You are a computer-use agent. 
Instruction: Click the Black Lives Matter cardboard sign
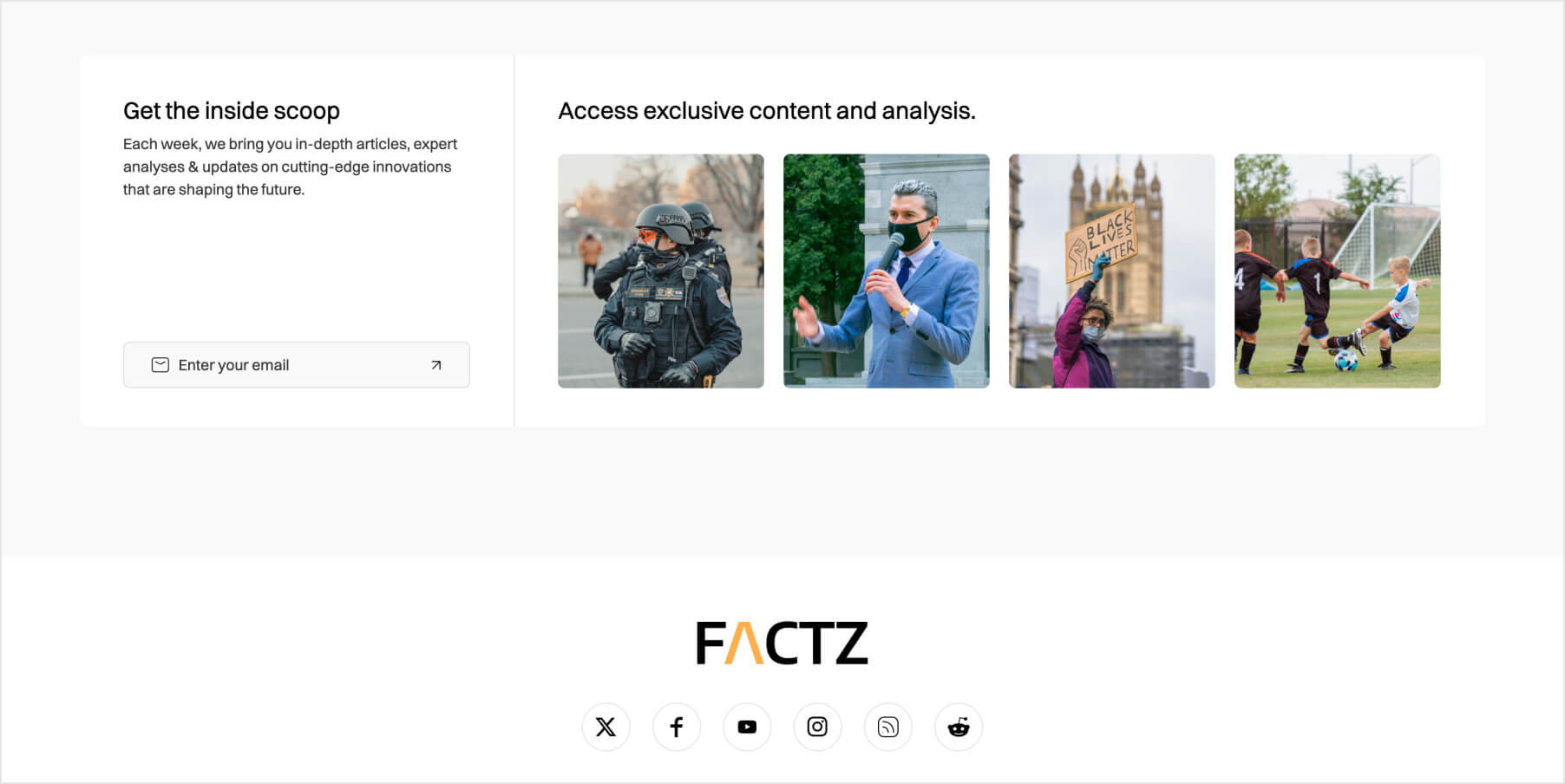click(x=1102, y=243)
